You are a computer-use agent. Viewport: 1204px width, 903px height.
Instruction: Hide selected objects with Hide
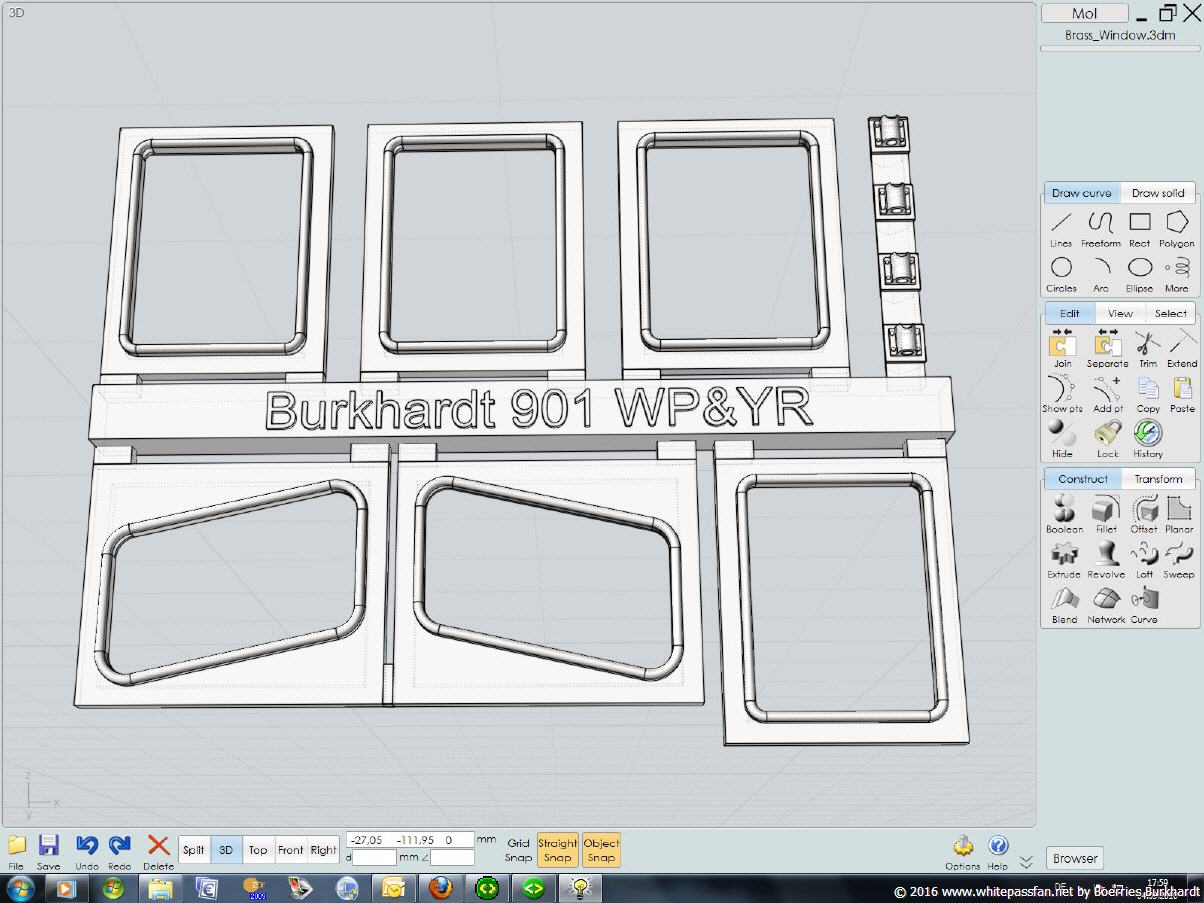(x=1062, y=439)
